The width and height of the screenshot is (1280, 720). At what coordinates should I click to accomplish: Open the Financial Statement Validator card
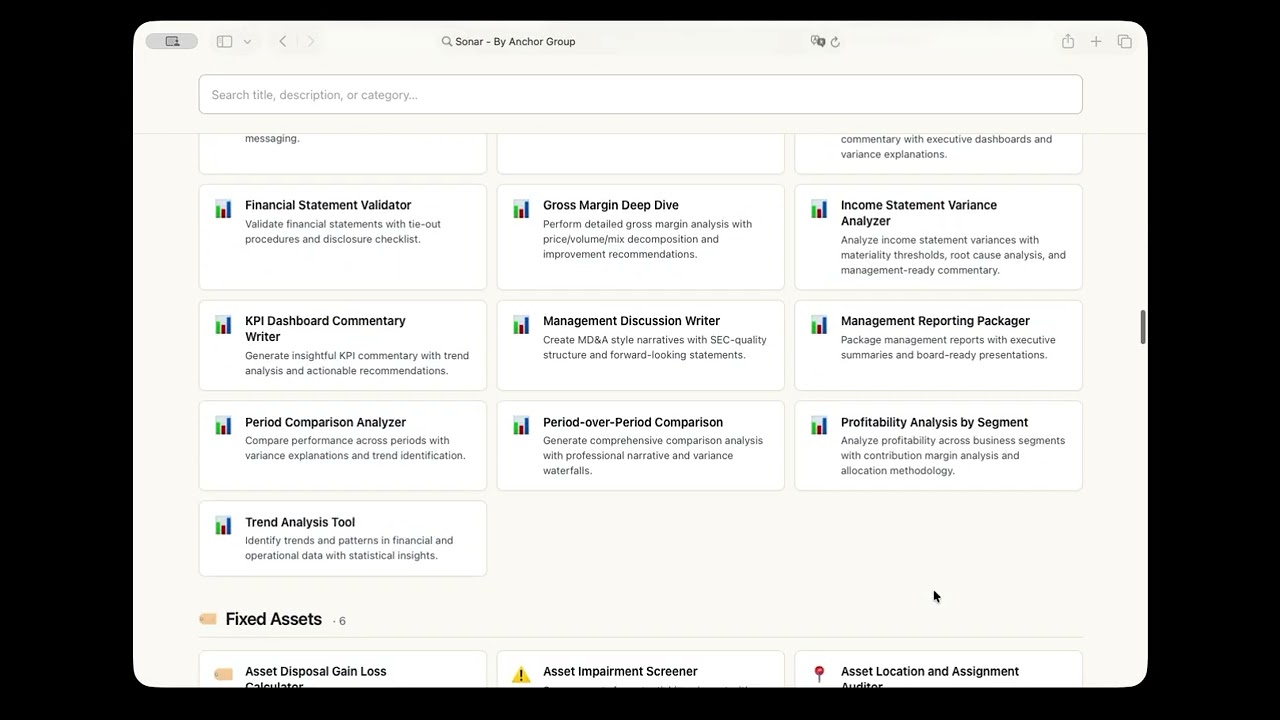[342, 237]
